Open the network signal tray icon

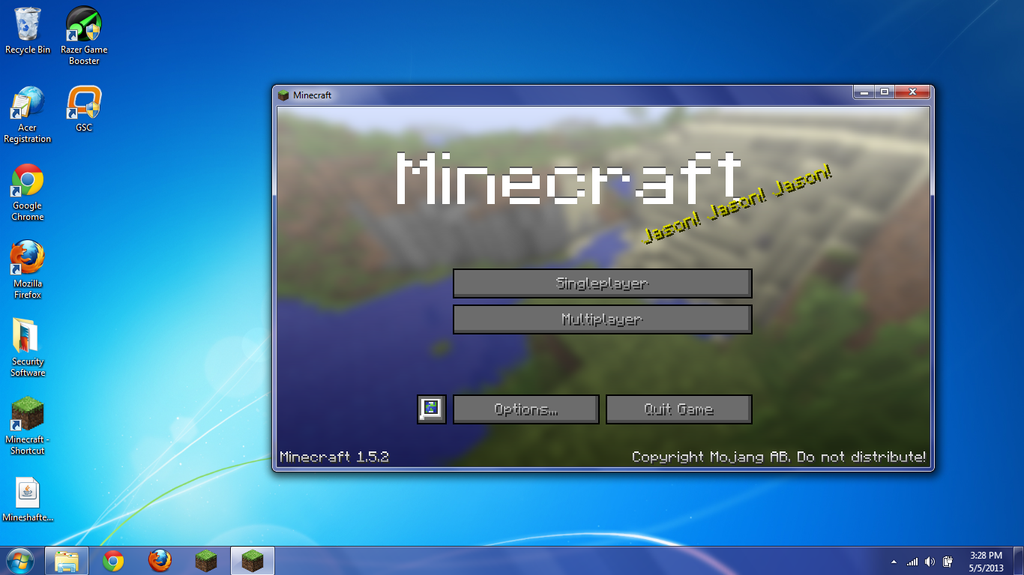(912, 562)
